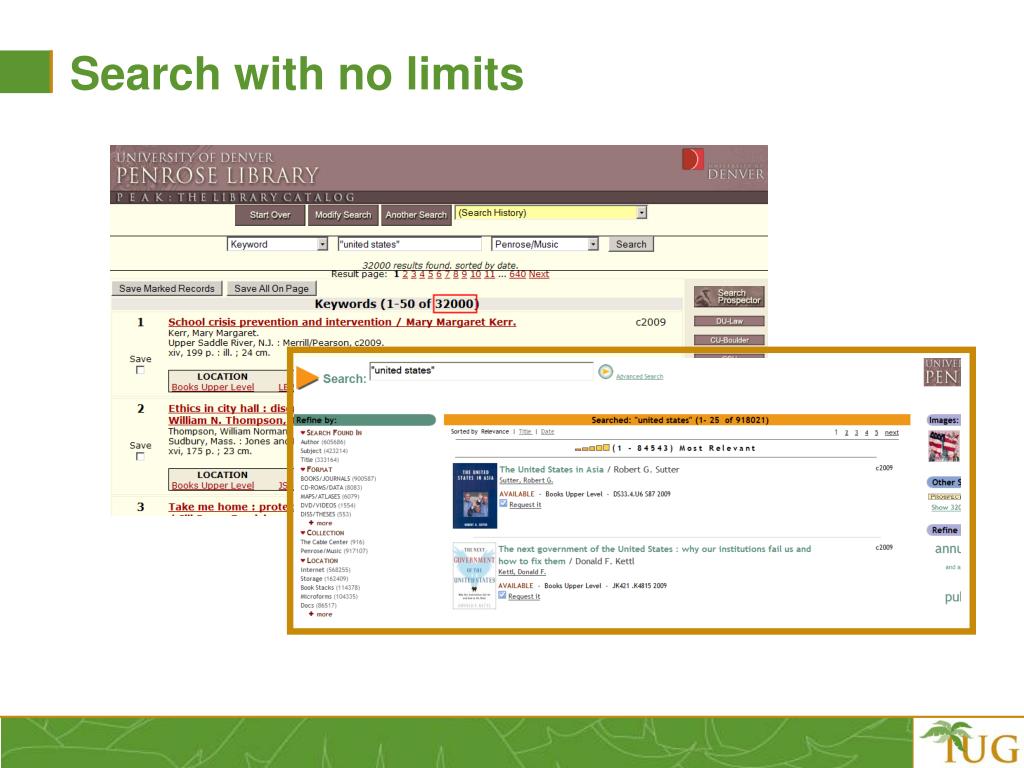Click author link Sutter, Robert G.

pyautogui.click(x=526, y=481)
